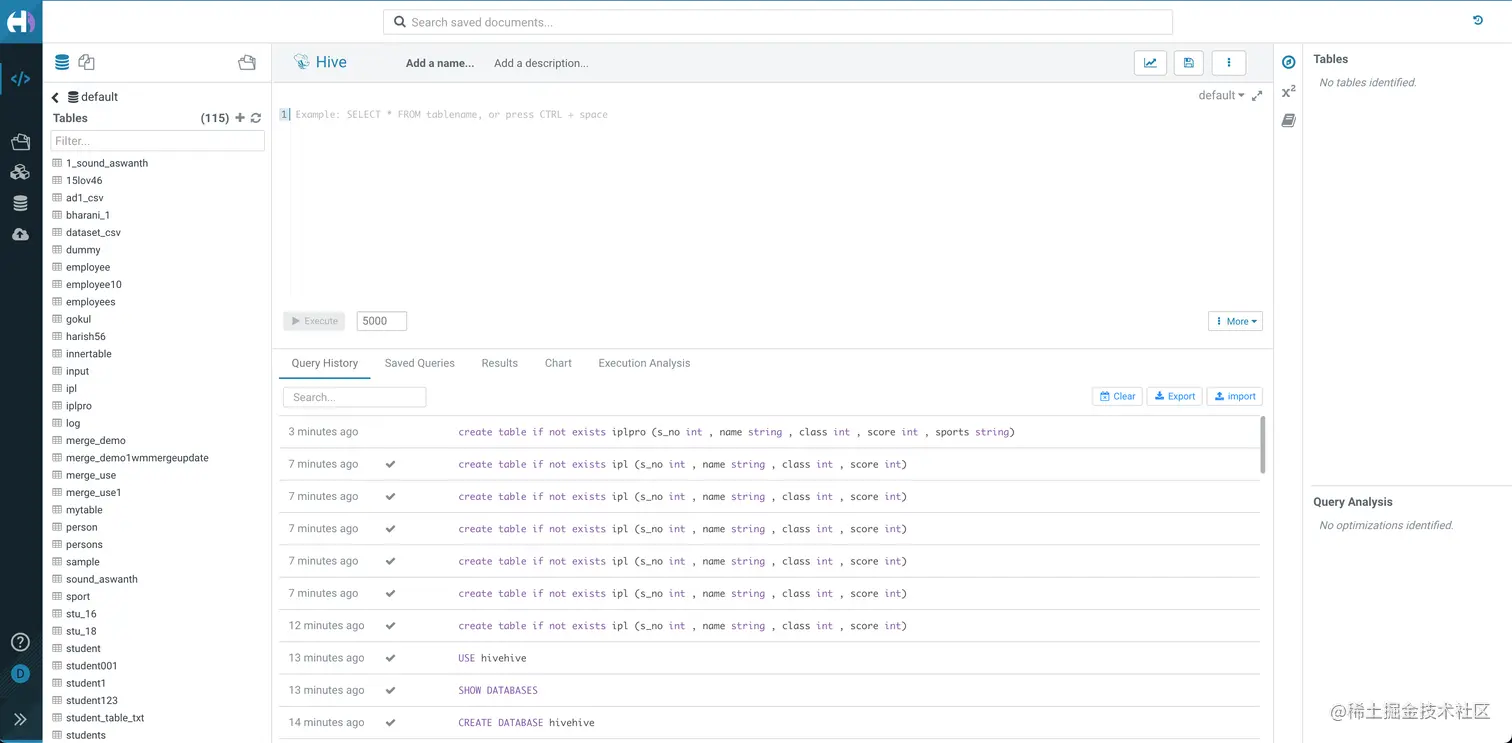
Task: Open the cubes icon in left sidebar
Action: (20, 172)
